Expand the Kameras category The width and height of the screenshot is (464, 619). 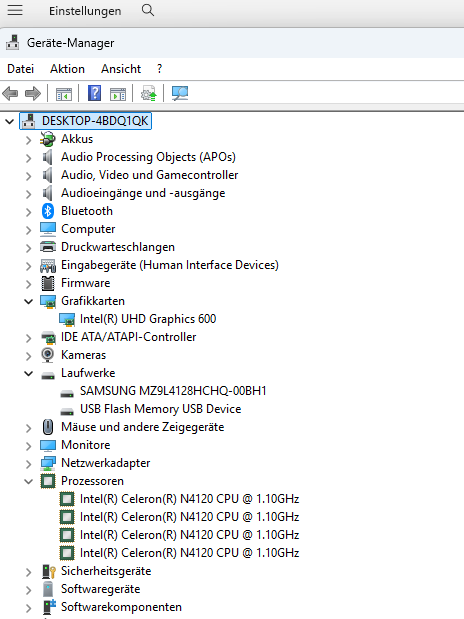click(28, 356)
